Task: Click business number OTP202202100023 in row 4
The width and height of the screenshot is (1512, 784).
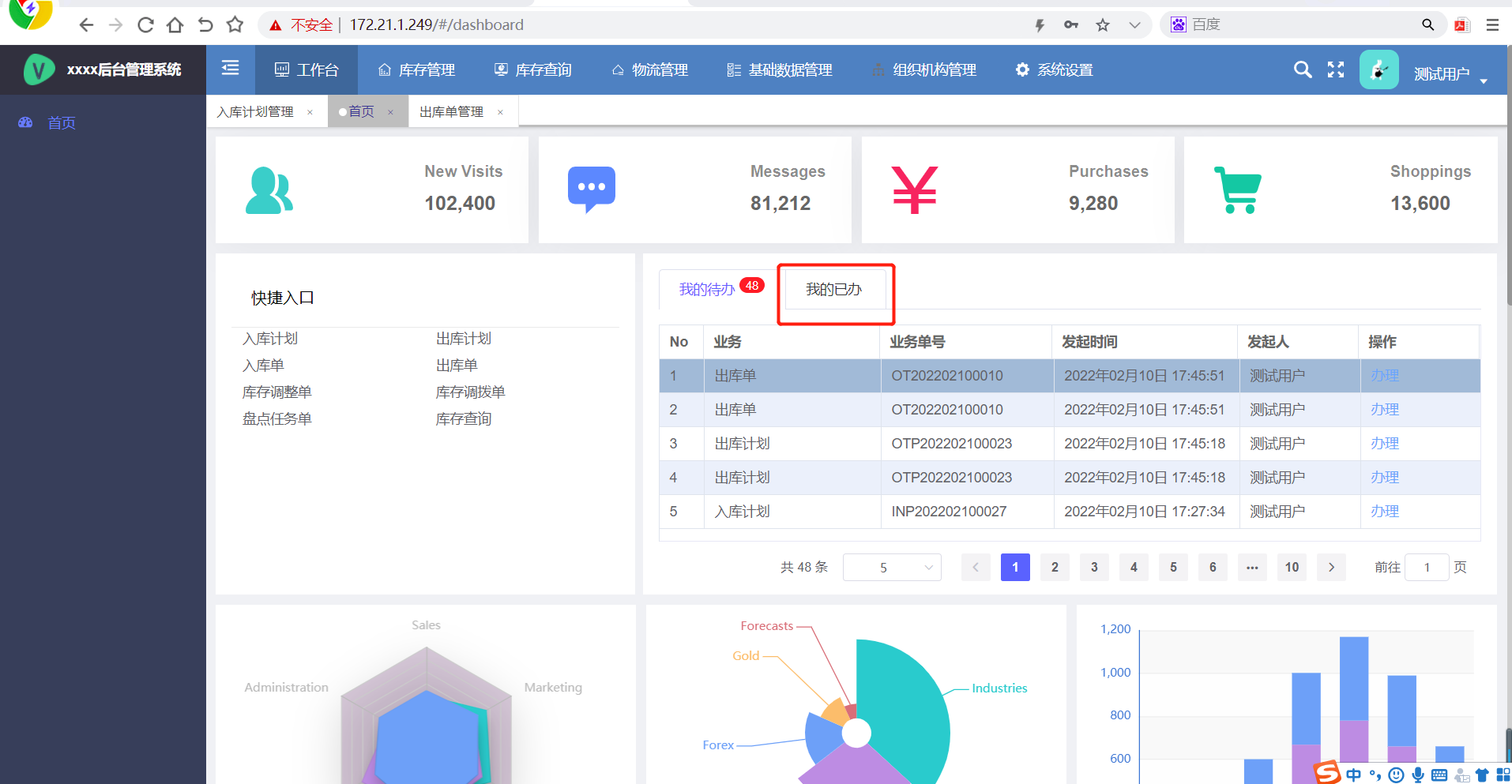Action: tap(952, 478)
